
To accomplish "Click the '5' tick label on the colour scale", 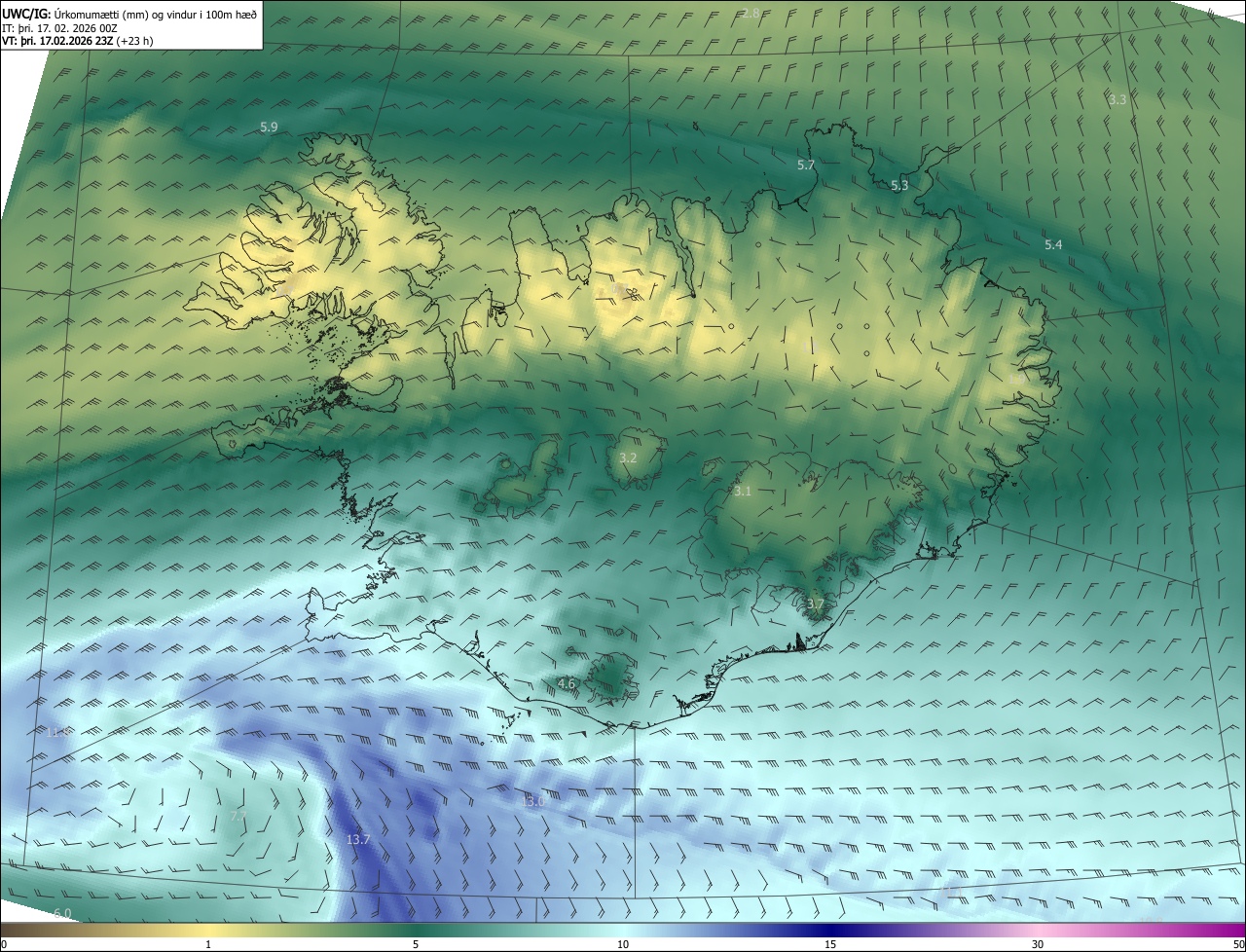I will [416, 945].
